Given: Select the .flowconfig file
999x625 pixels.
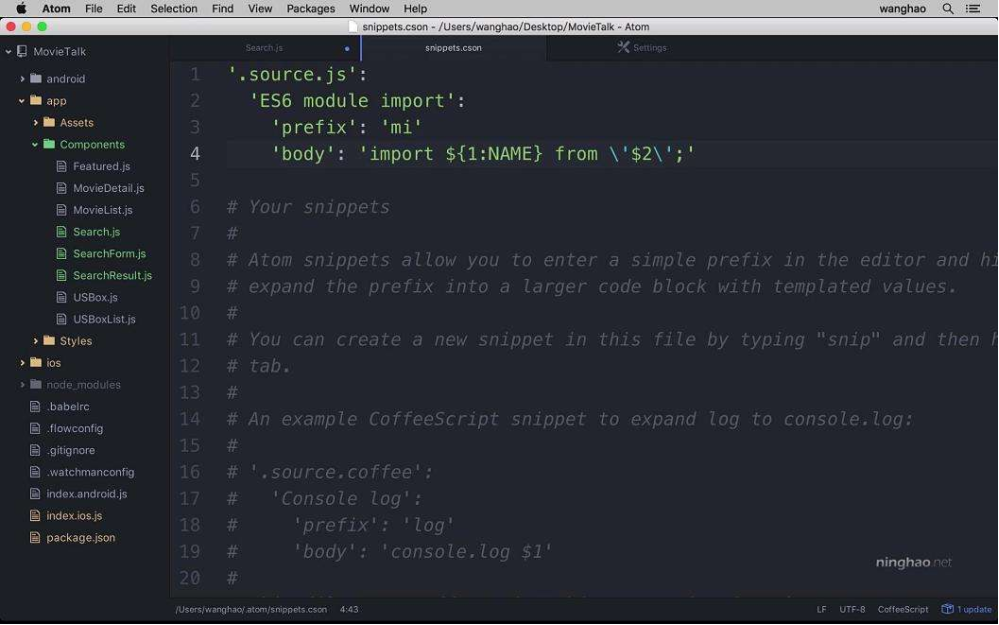Looking at the screenshot, I should [75, 428].
